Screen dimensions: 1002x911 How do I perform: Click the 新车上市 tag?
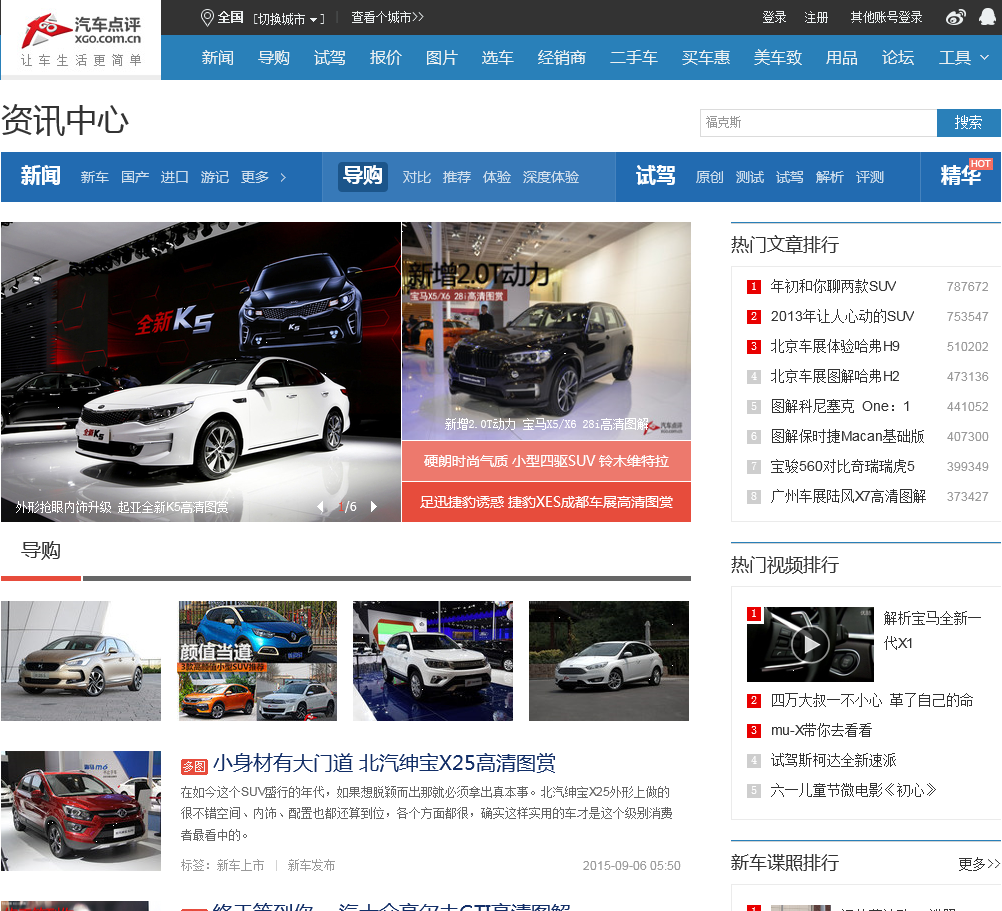coord(240,865)
